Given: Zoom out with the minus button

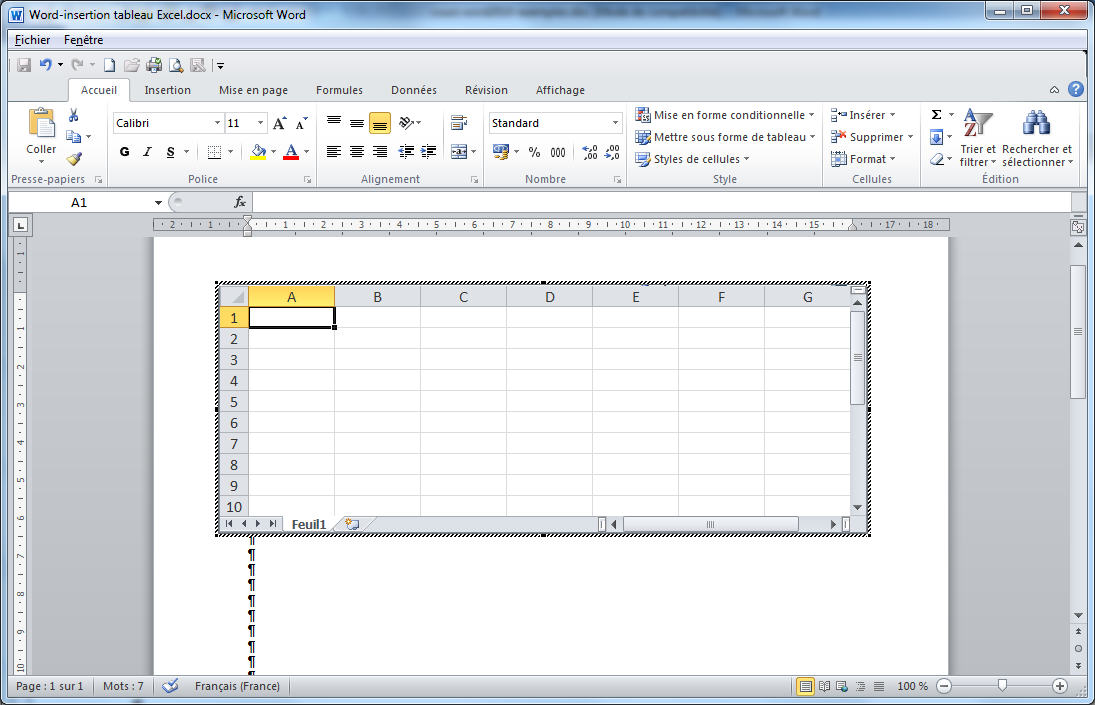Looking at the screenshot, I should click(x=944, y=686).
